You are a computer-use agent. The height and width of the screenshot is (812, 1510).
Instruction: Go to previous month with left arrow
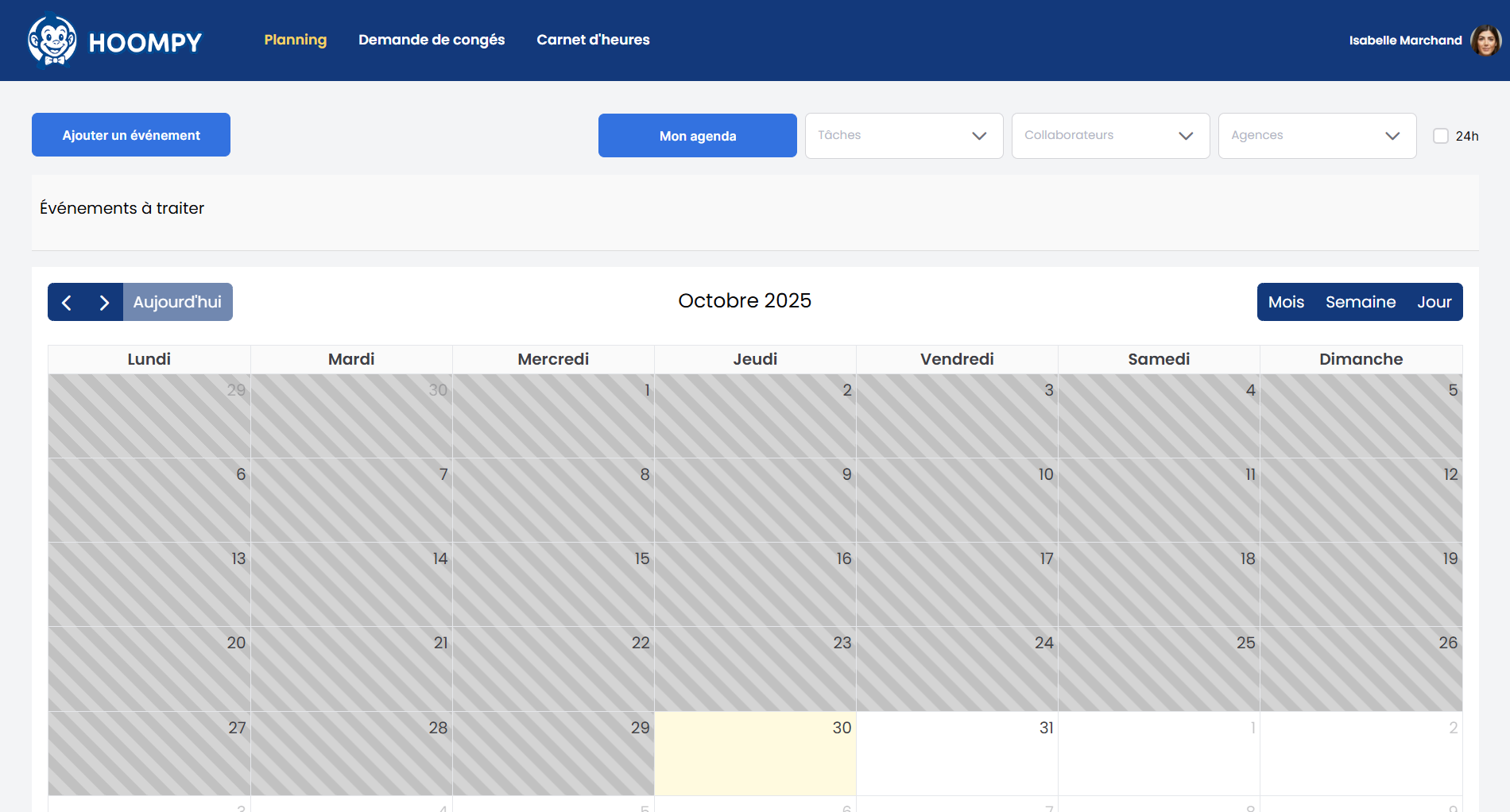67,303
